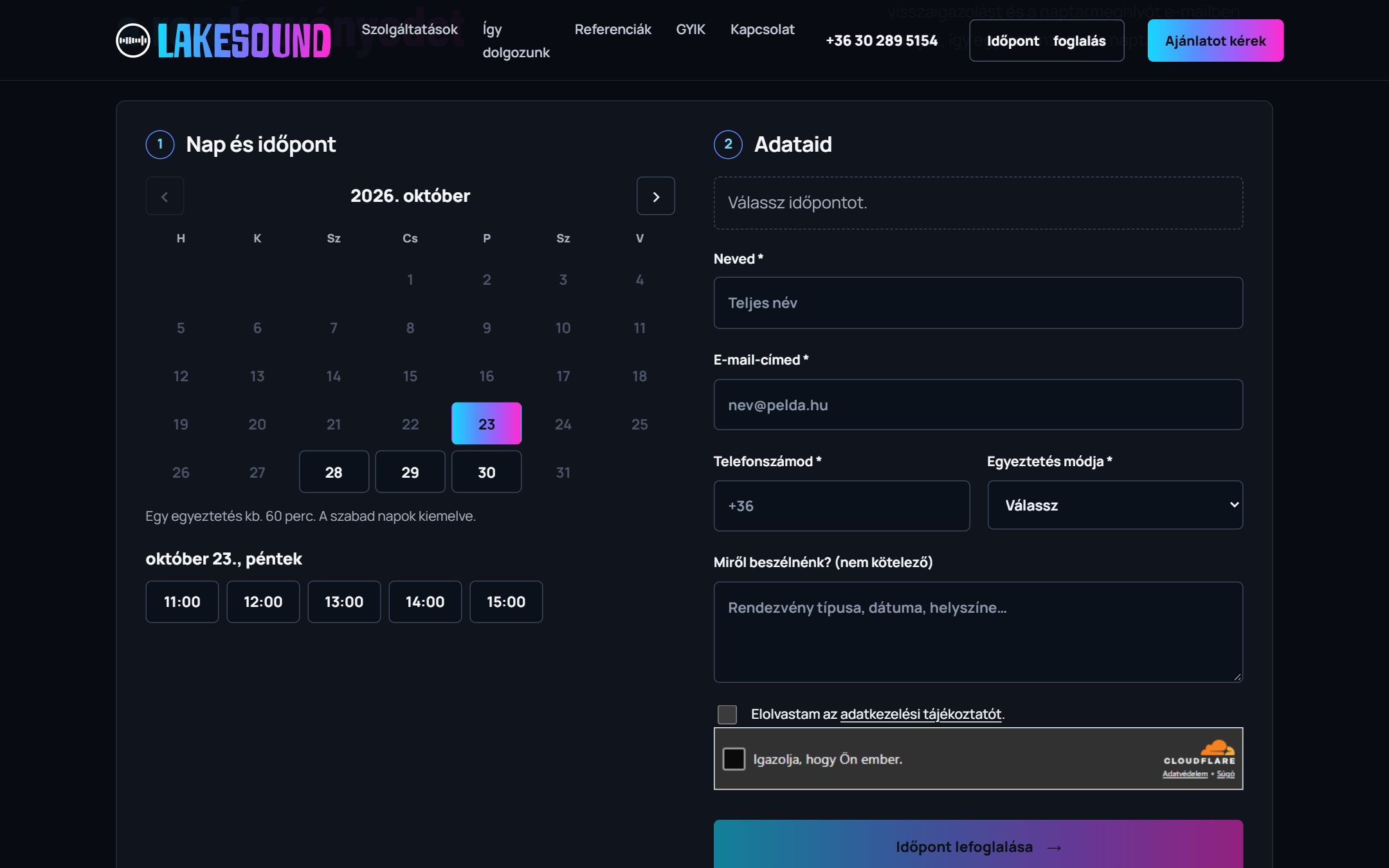The height and width of the screenshot is (868, 1389).
Task: Open the Cloudflare logo link
Action: (x=1199, y=752)
